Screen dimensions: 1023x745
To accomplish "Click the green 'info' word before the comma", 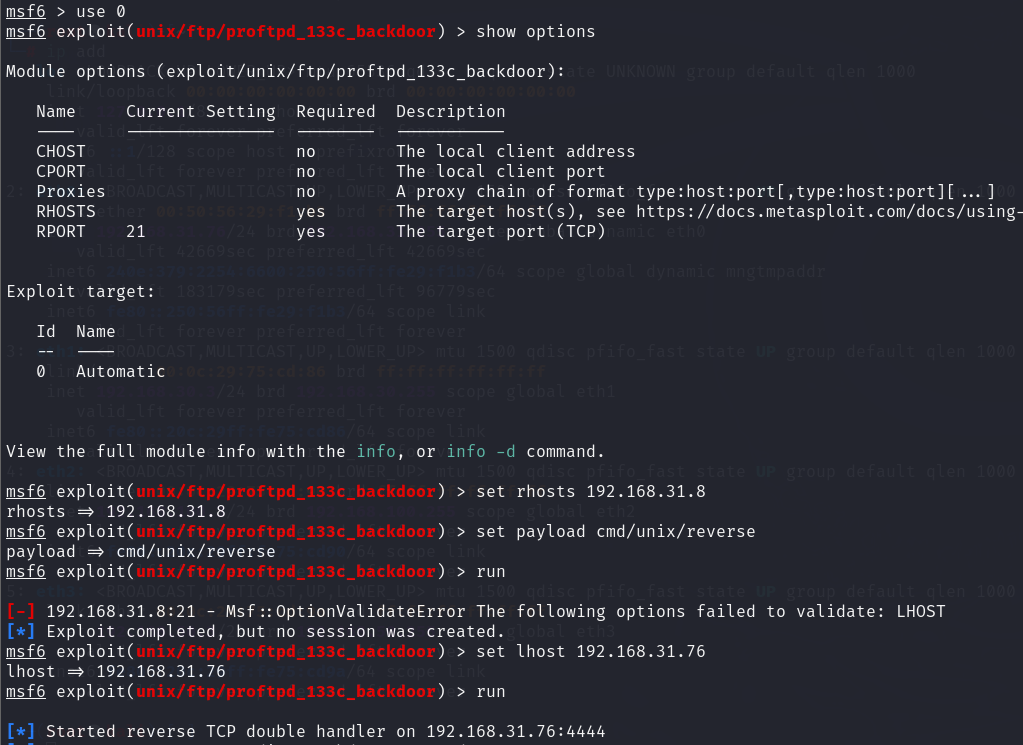I will 376,451.
